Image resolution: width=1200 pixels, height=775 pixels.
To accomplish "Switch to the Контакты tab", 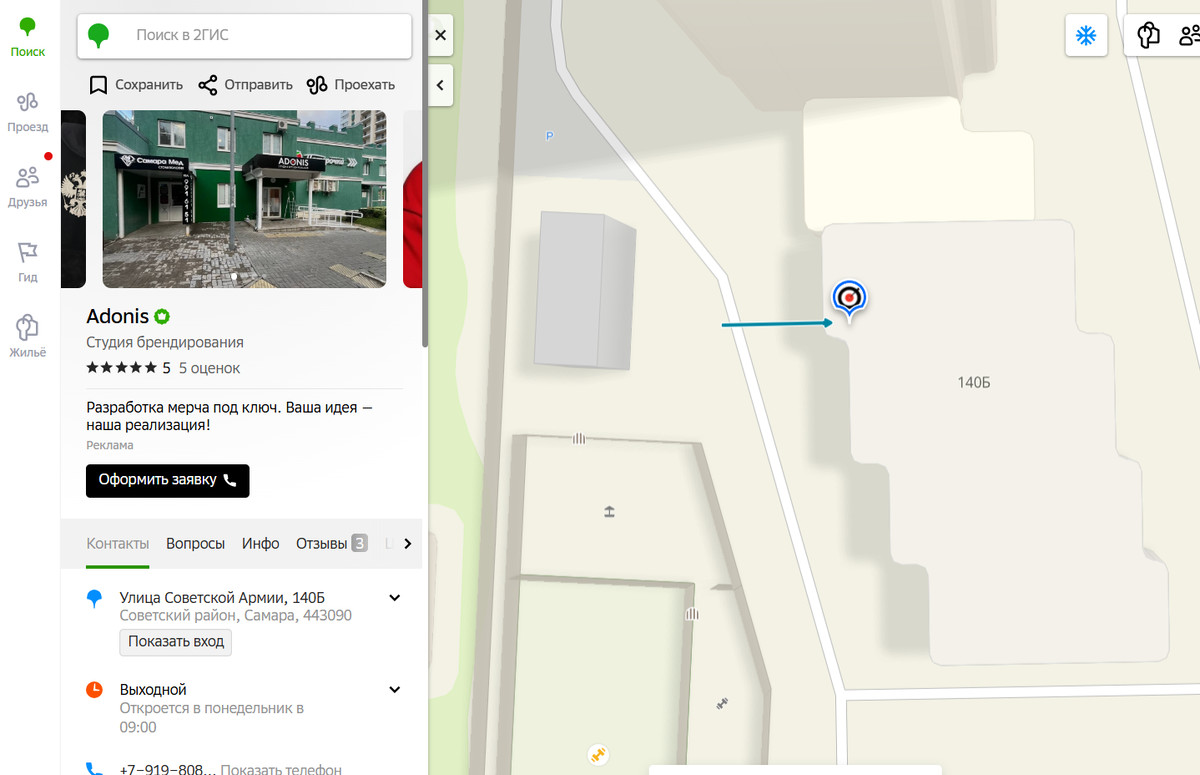I will (x=118, y=543).
